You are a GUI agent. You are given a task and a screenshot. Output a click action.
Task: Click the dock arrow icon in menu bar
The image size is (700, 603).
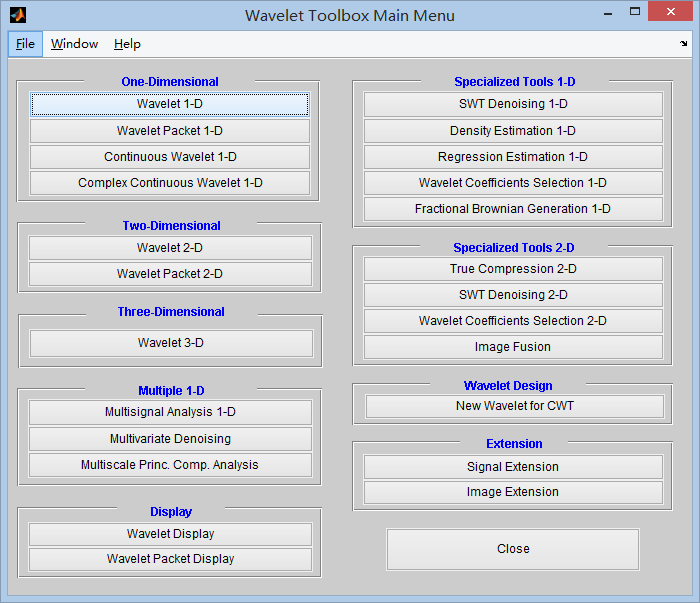coord(683,43)
